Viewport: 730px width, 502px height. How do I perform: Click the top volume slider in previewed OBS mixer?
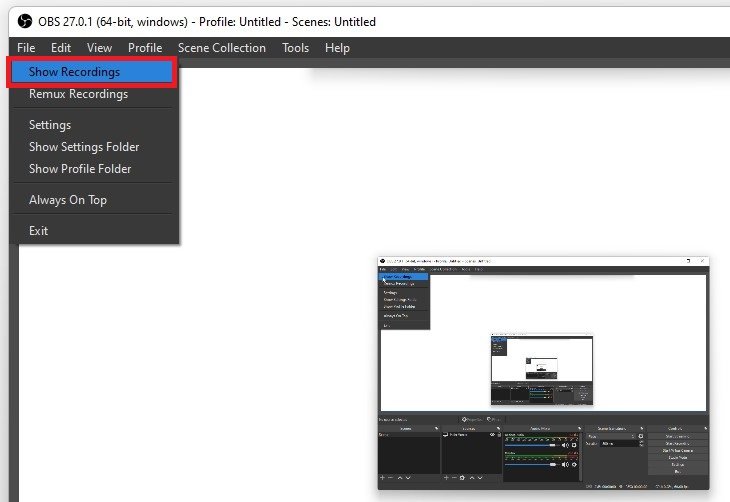[x=532, y=445]
